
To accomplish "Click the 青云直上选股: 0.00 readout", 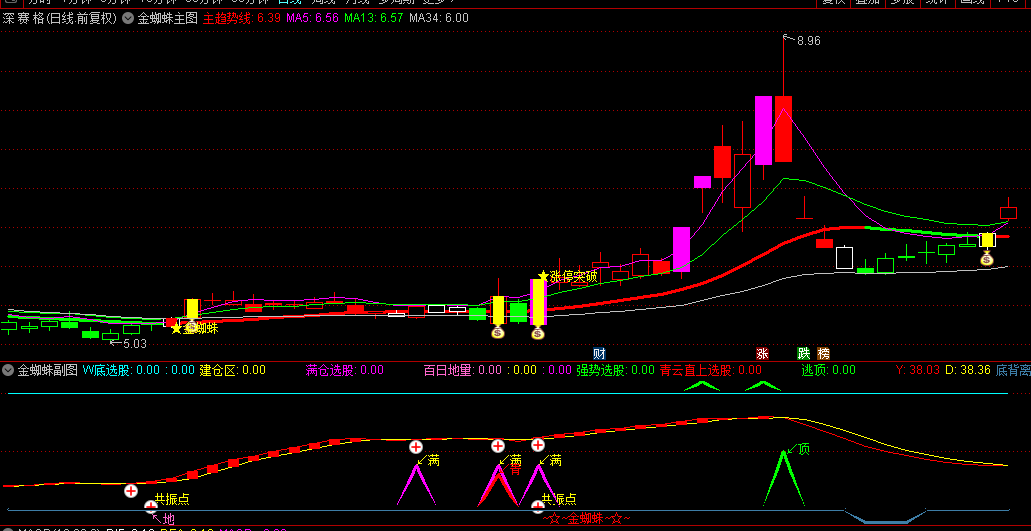I will (x=711, y=370).
